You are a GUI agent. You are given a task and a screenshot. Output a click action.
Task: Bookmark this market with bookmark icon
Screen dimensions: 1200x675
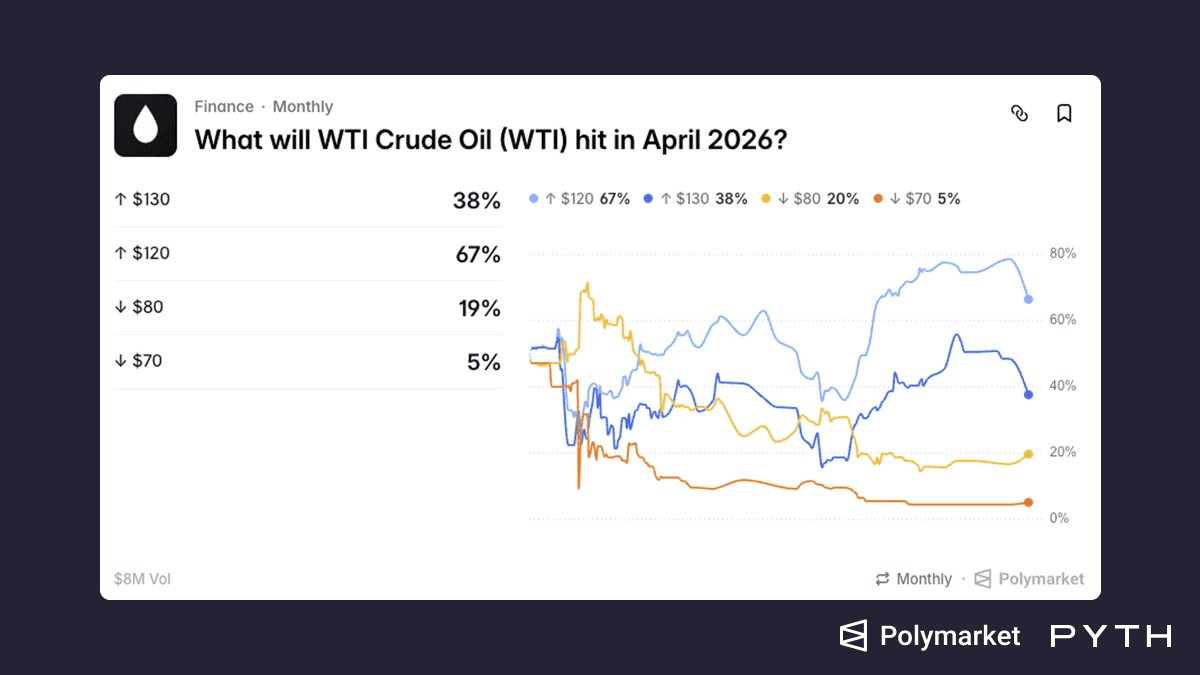pos(1064,113)
